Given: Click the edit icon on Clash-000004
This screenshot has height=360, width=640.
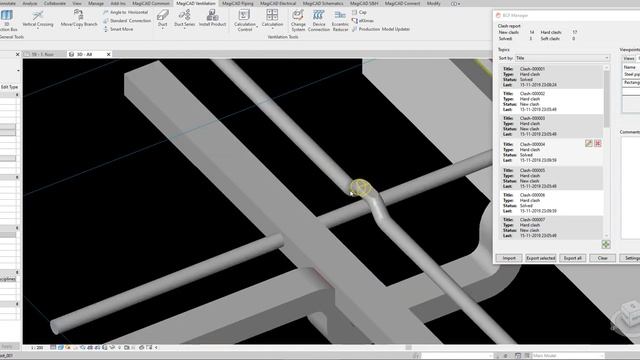Looking at the screenshot, I should [x=589, y=143].
